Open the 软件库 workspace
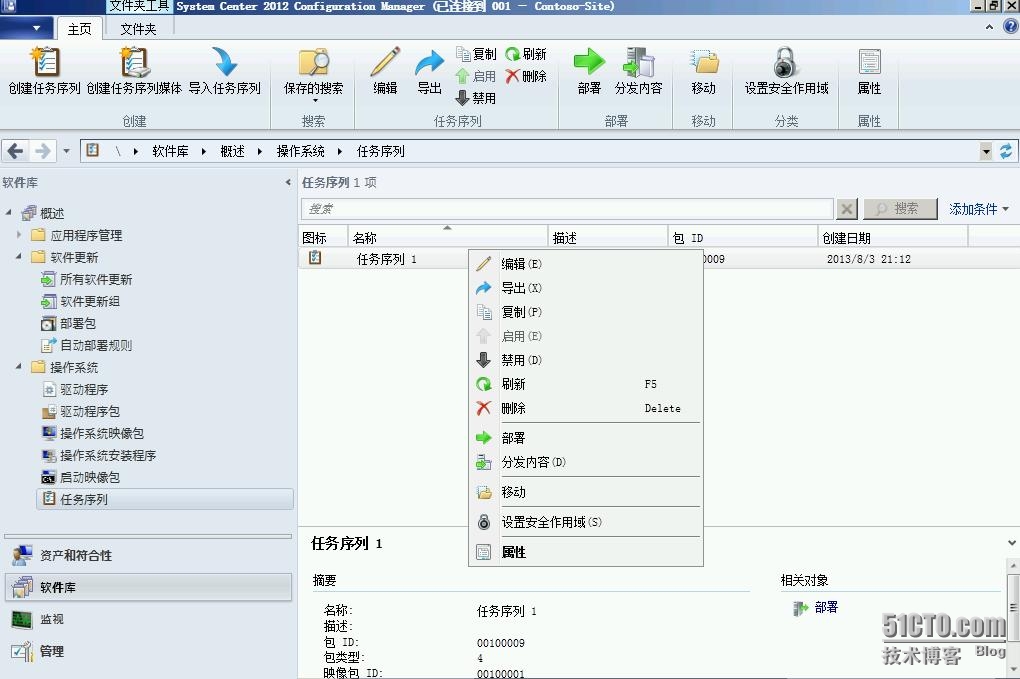Image resolution: width=1020 pixels, height=679 pixels. [x=148, y=587]
